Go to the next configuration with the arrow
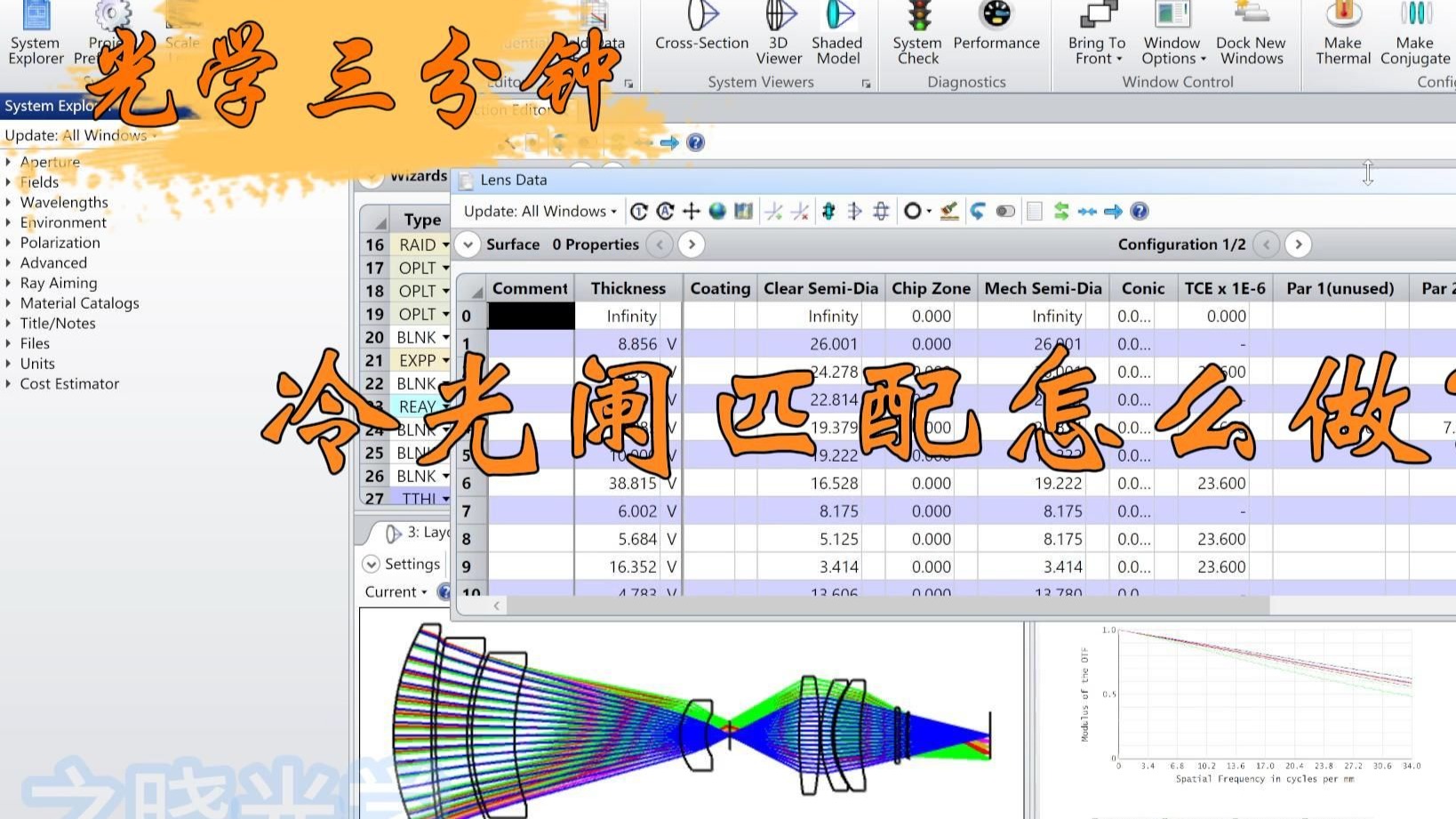 pos(1299,244)
